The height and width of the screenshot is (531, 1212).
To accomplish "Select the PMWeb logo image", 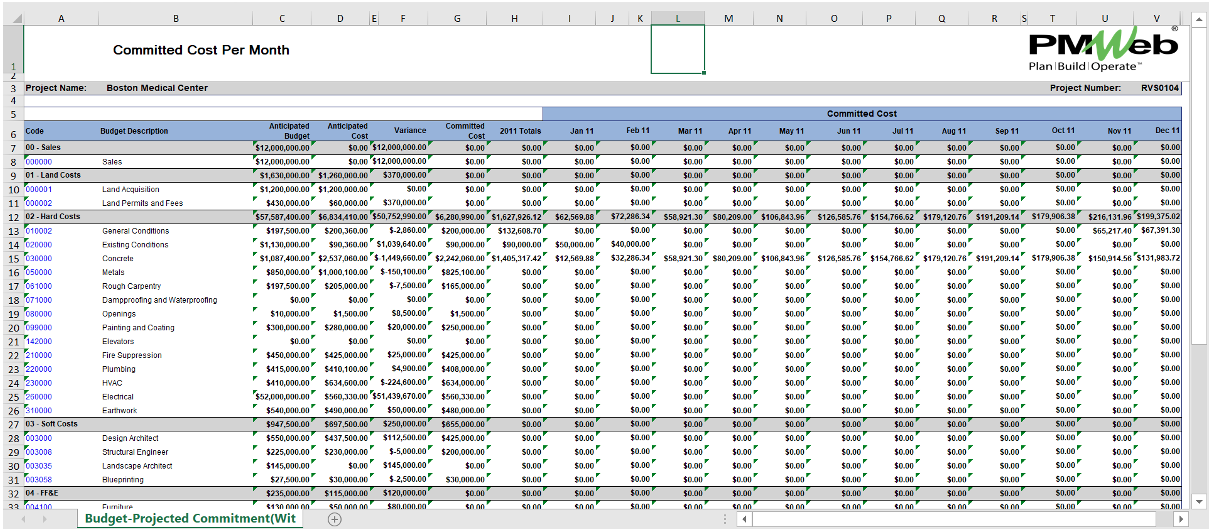I will [1104, 48].
